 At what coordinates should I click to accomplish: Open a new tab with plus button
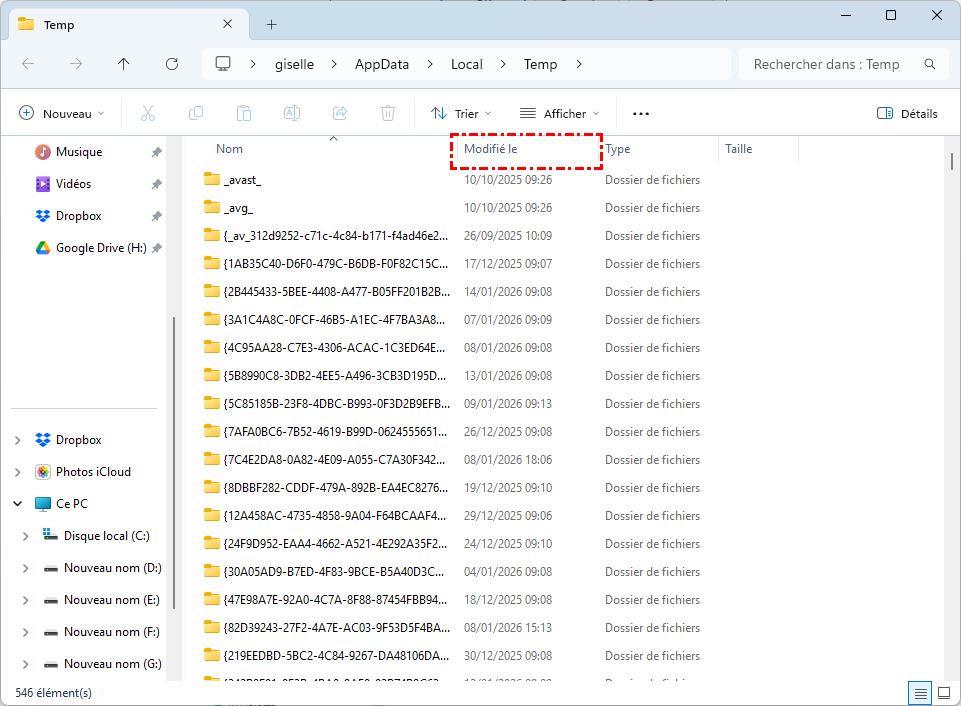[x=271, y=24]
